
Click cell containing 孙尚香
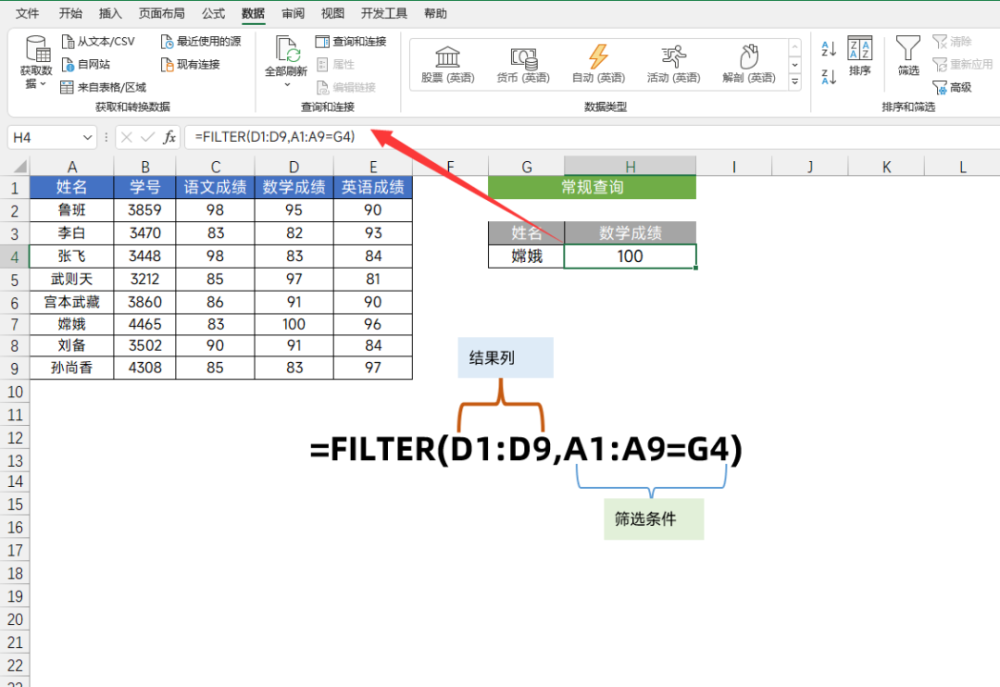pyautogui.click(x=72, y=367)
